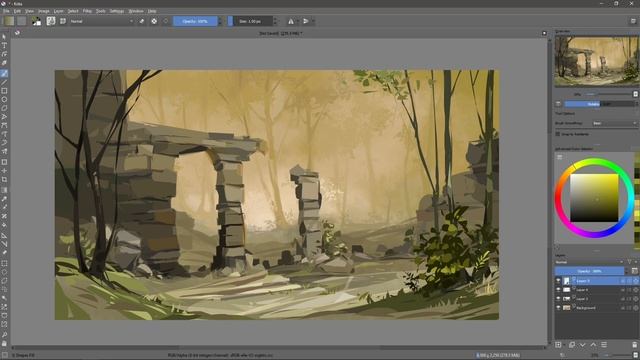Open the workspace chooser at toolbar right
640x360 pixels.
click(x=633, y=21)
